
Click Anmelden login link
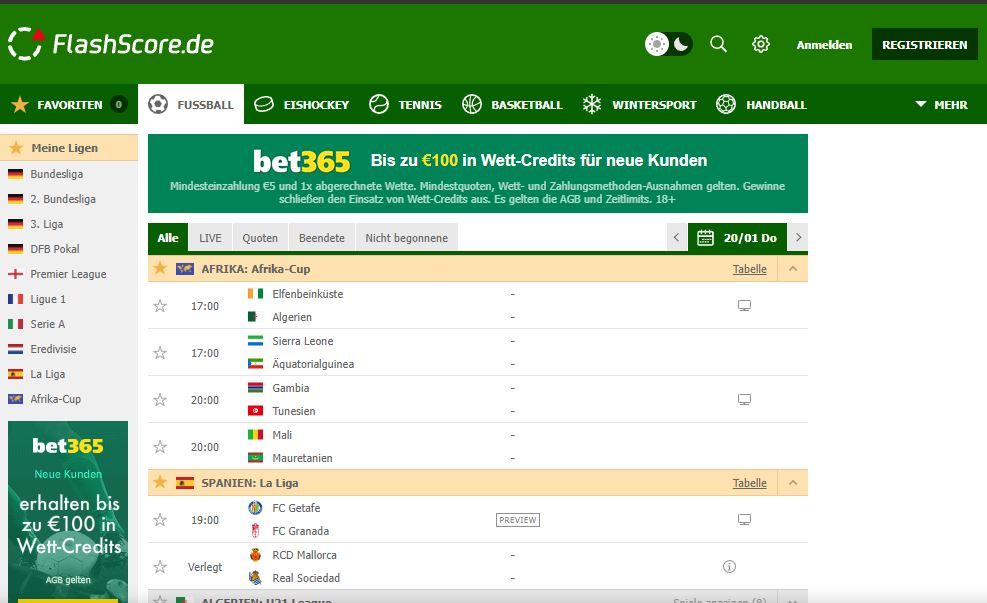pyautogui.click(x=824, y=45)
